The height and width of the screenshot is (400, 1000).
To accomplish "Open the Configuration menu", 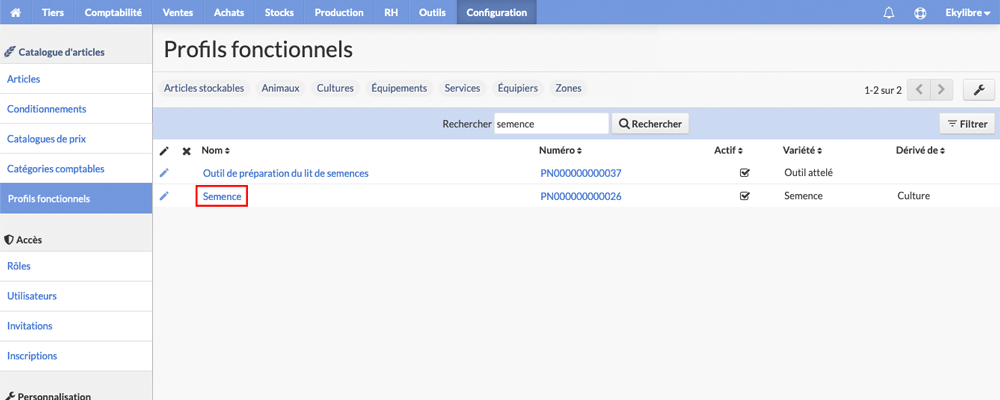I will (x=497, y=12).
